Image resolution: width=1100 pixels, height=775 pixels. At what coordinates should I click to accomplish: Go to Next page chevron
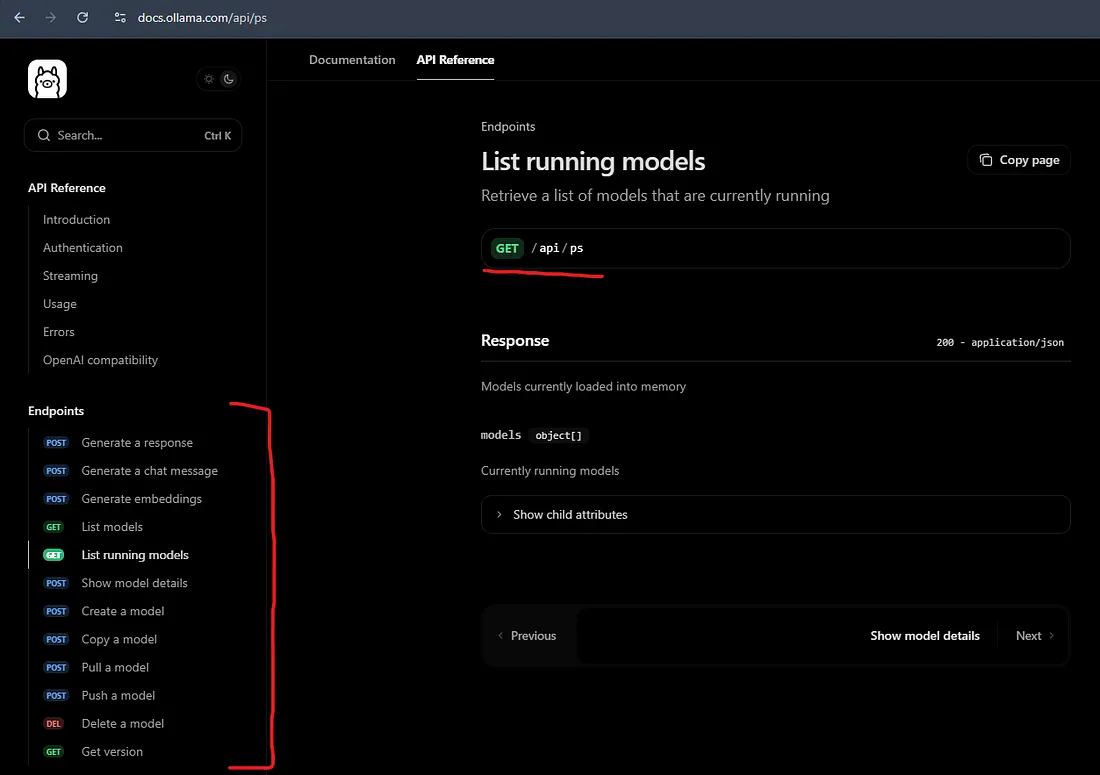click(1050, 635)
